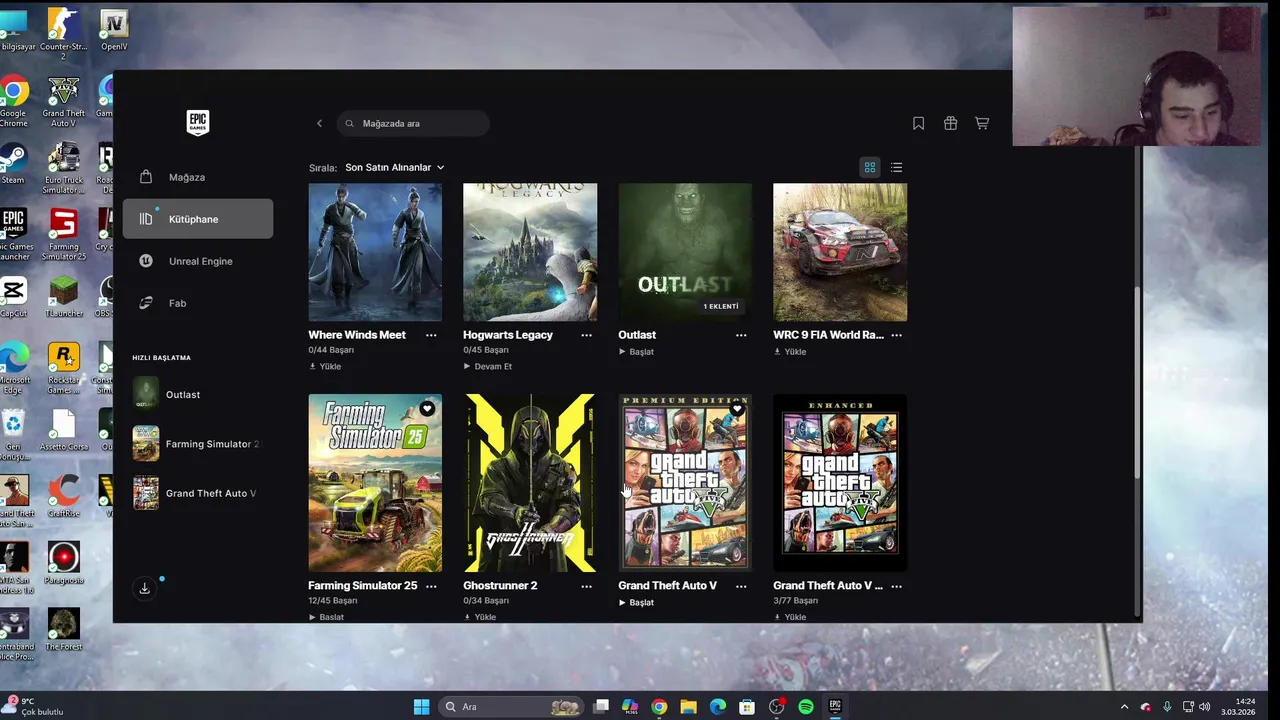The height and width of the screenshot is (720, 1280).
Task: Click Where Winds Meet cover art
Action: pyautogui.click(x=375, y=252)
